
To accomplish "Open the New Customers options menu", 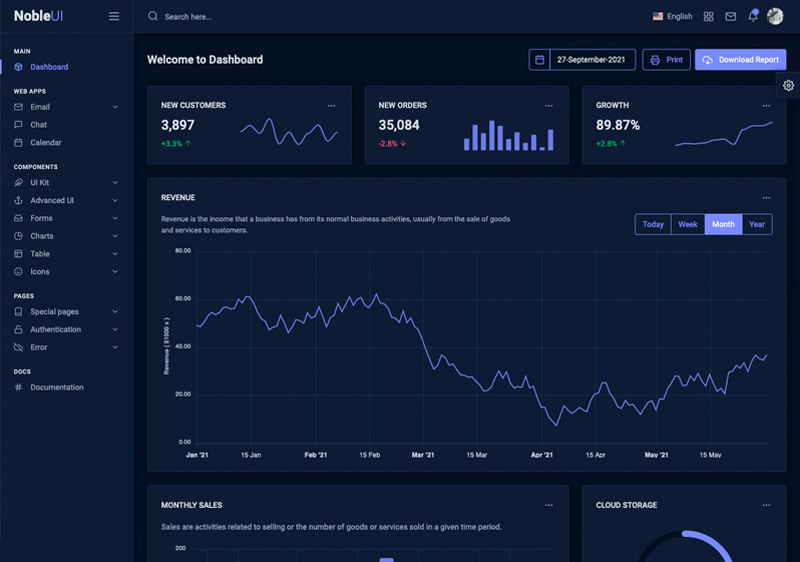I will point(331,105).
